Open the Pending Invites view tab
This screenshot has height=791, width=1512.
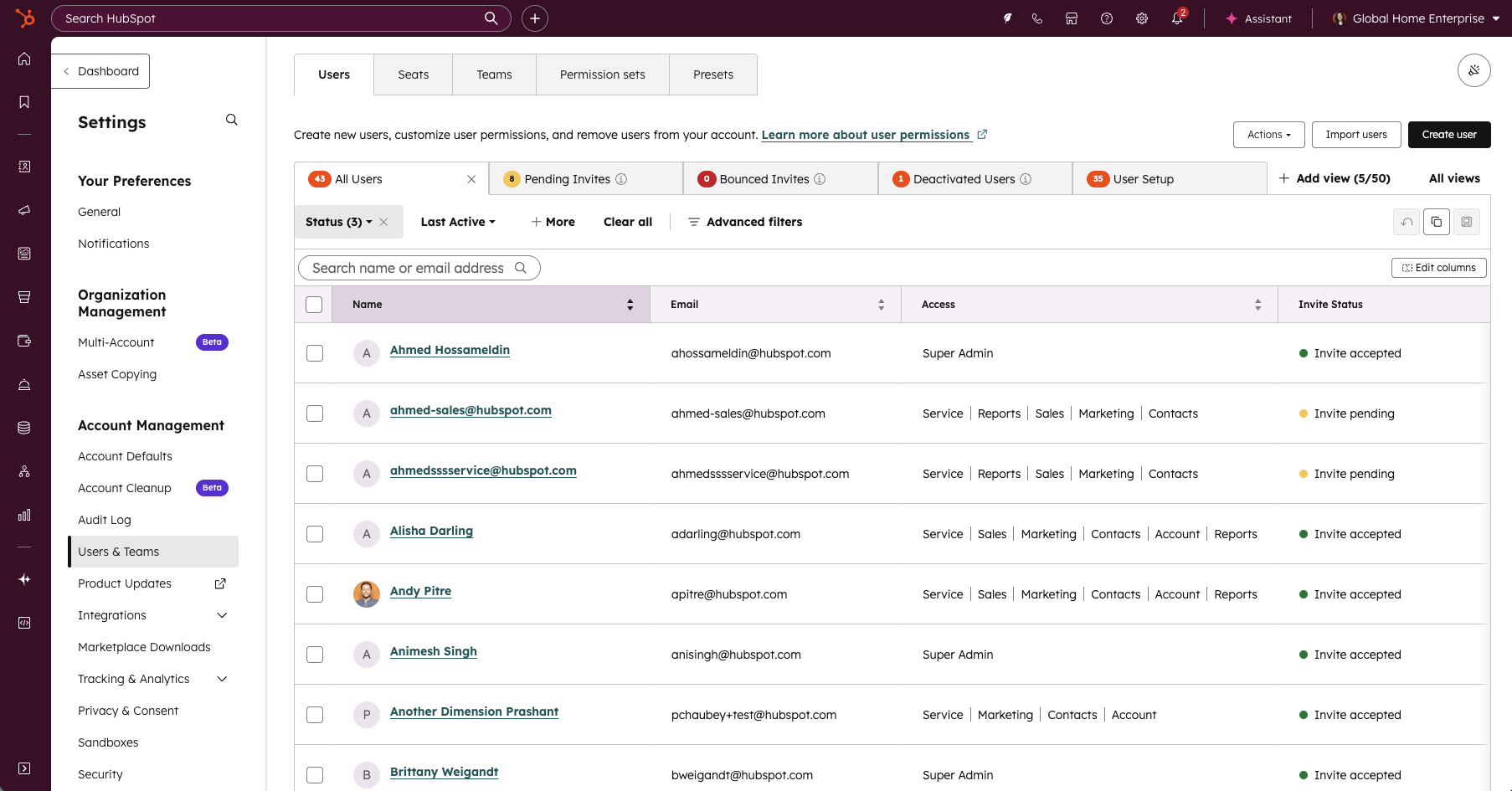tap(568, 179)
